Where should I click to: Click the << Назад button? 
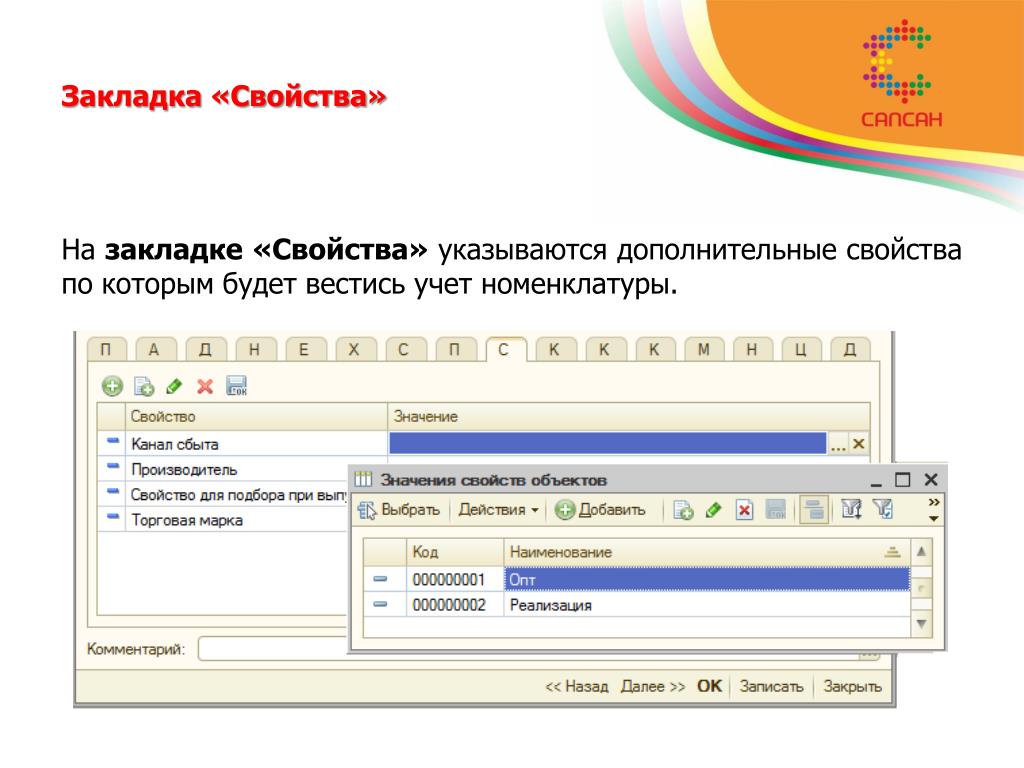(577, 687)
